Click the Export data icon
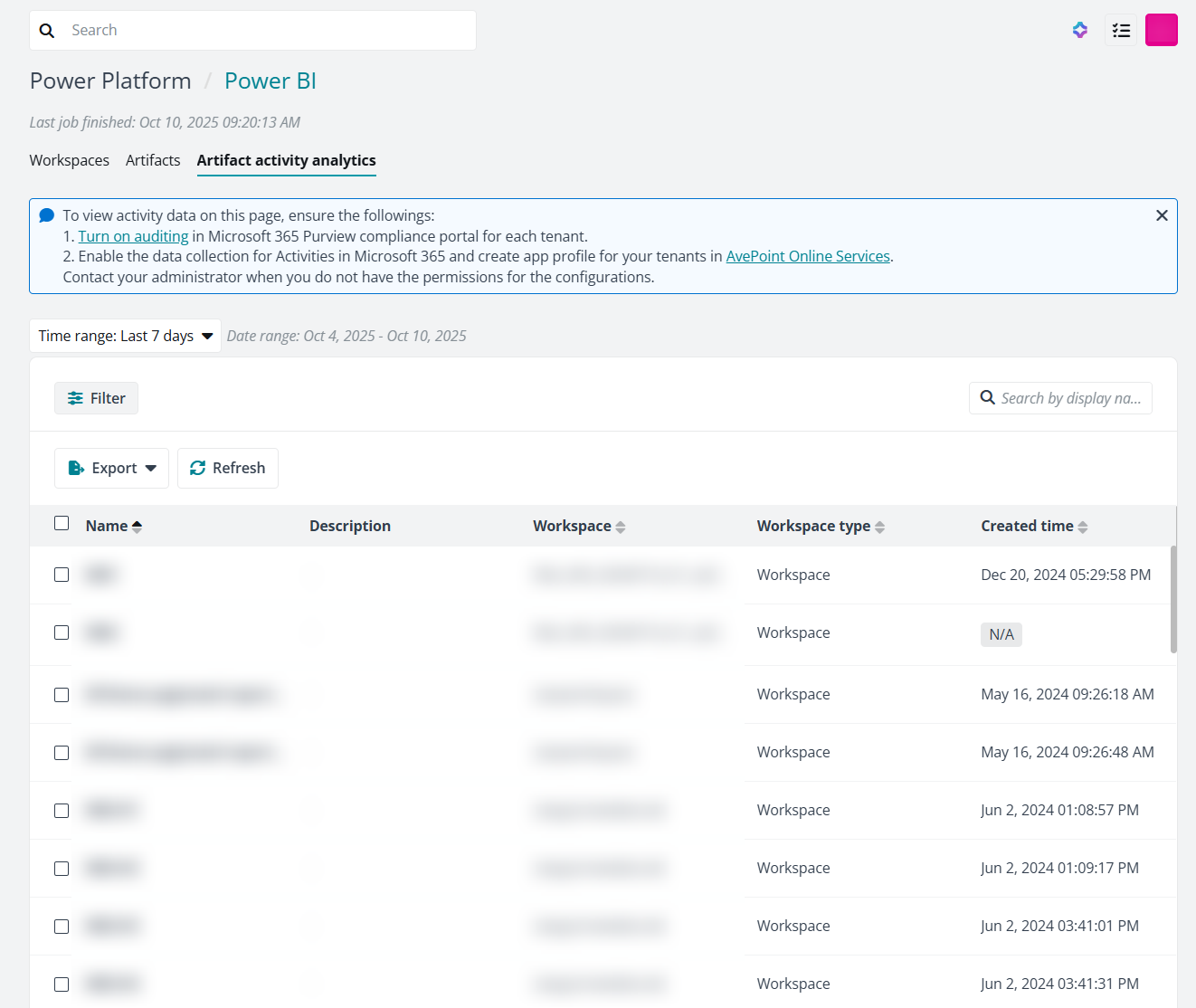The width and height of the screenshot is (1196, 1008). pyautogui.click(x=76, y=468)
